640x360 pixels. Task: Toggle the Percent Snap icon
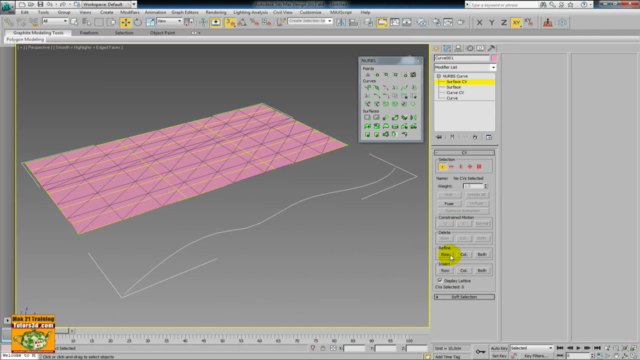point(254,22)
